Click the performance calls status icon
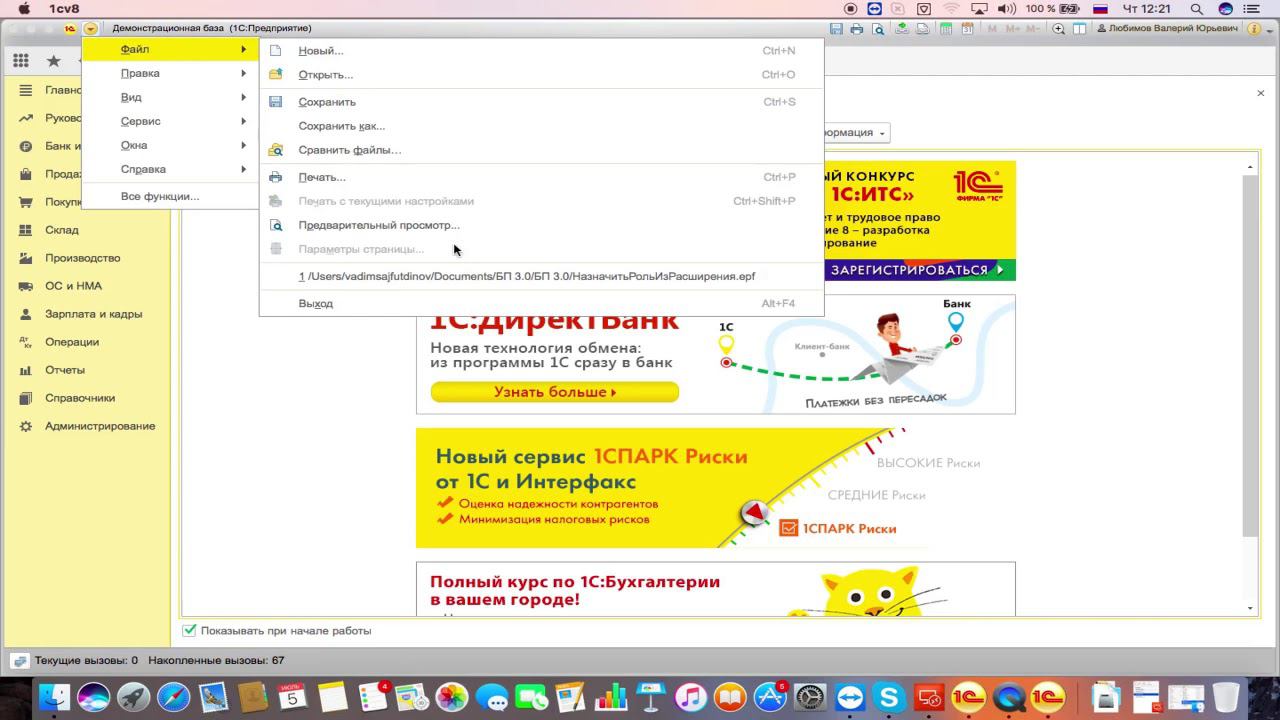 20,661
